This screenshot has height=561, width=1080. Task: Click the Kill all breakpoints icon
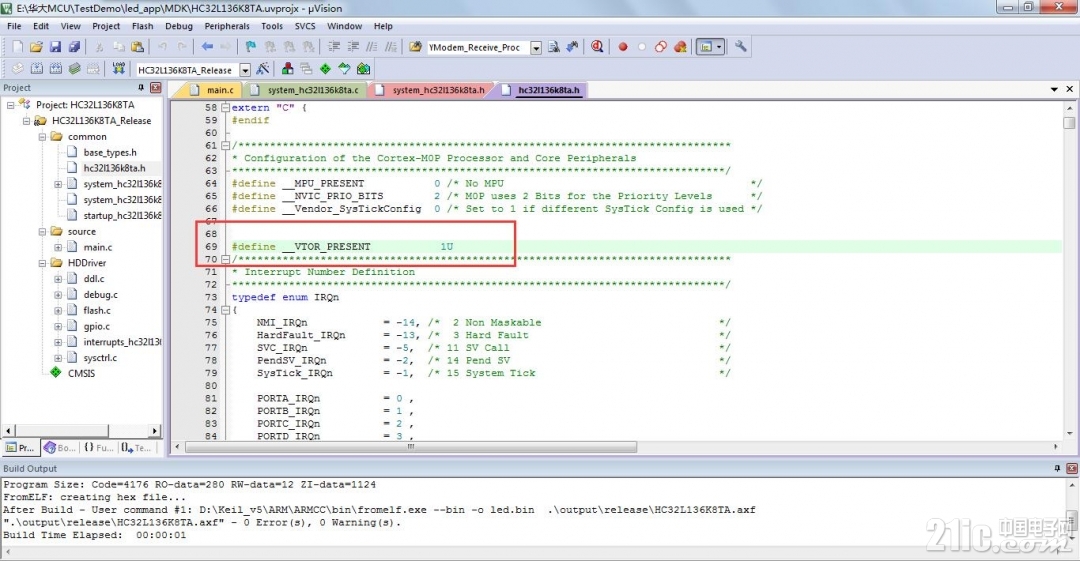pos(681,47)
